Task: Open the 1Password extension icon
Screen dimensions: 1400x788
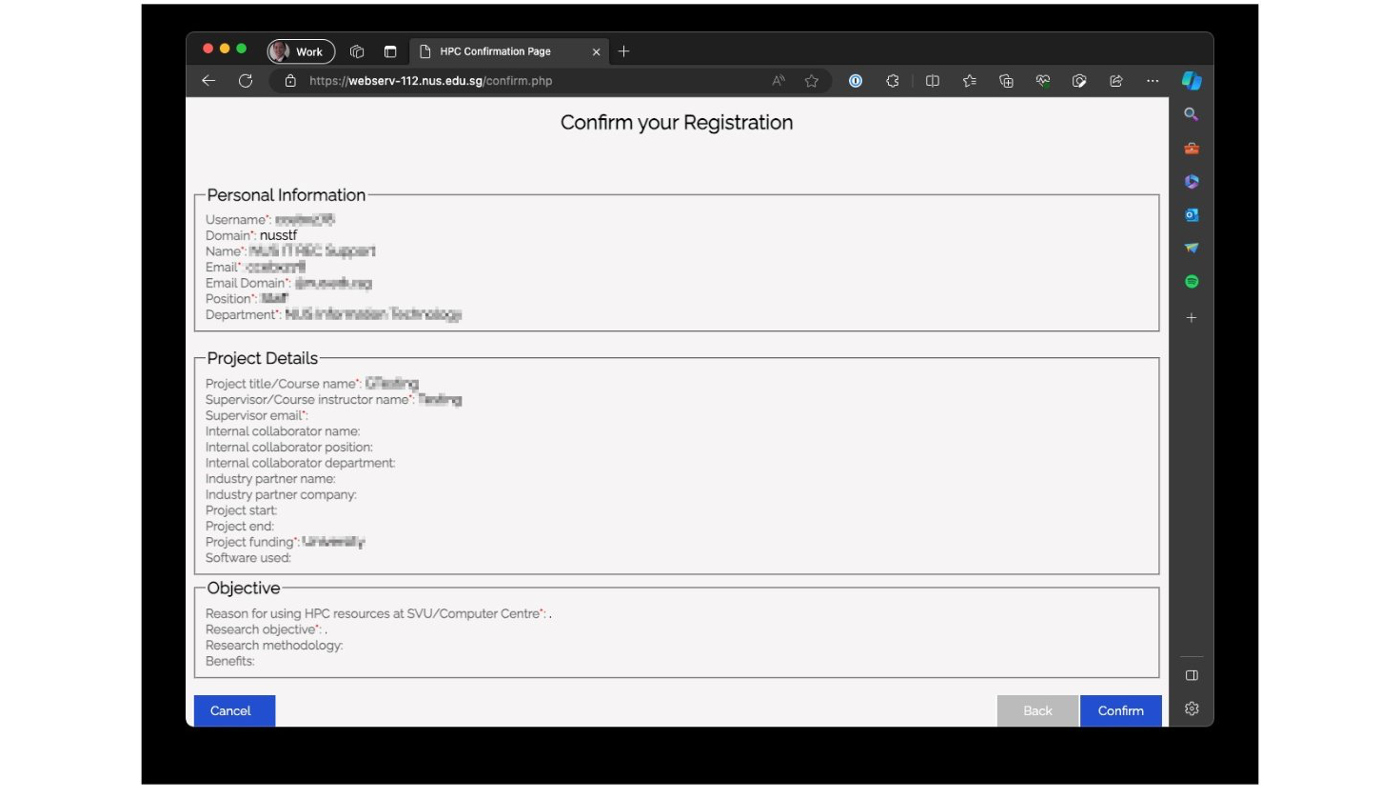Action: (x=855, y=81)
